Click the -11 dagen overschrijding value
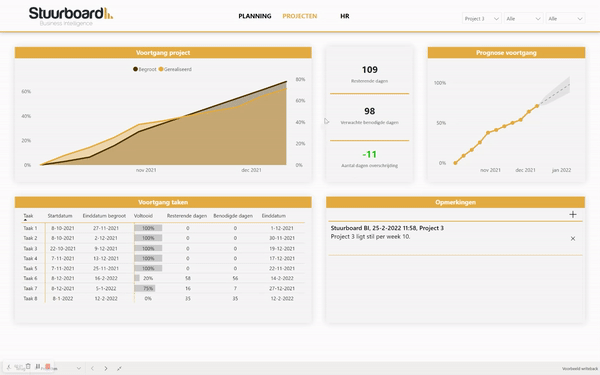This screenshot has width=600, height=375. [370, 155]
